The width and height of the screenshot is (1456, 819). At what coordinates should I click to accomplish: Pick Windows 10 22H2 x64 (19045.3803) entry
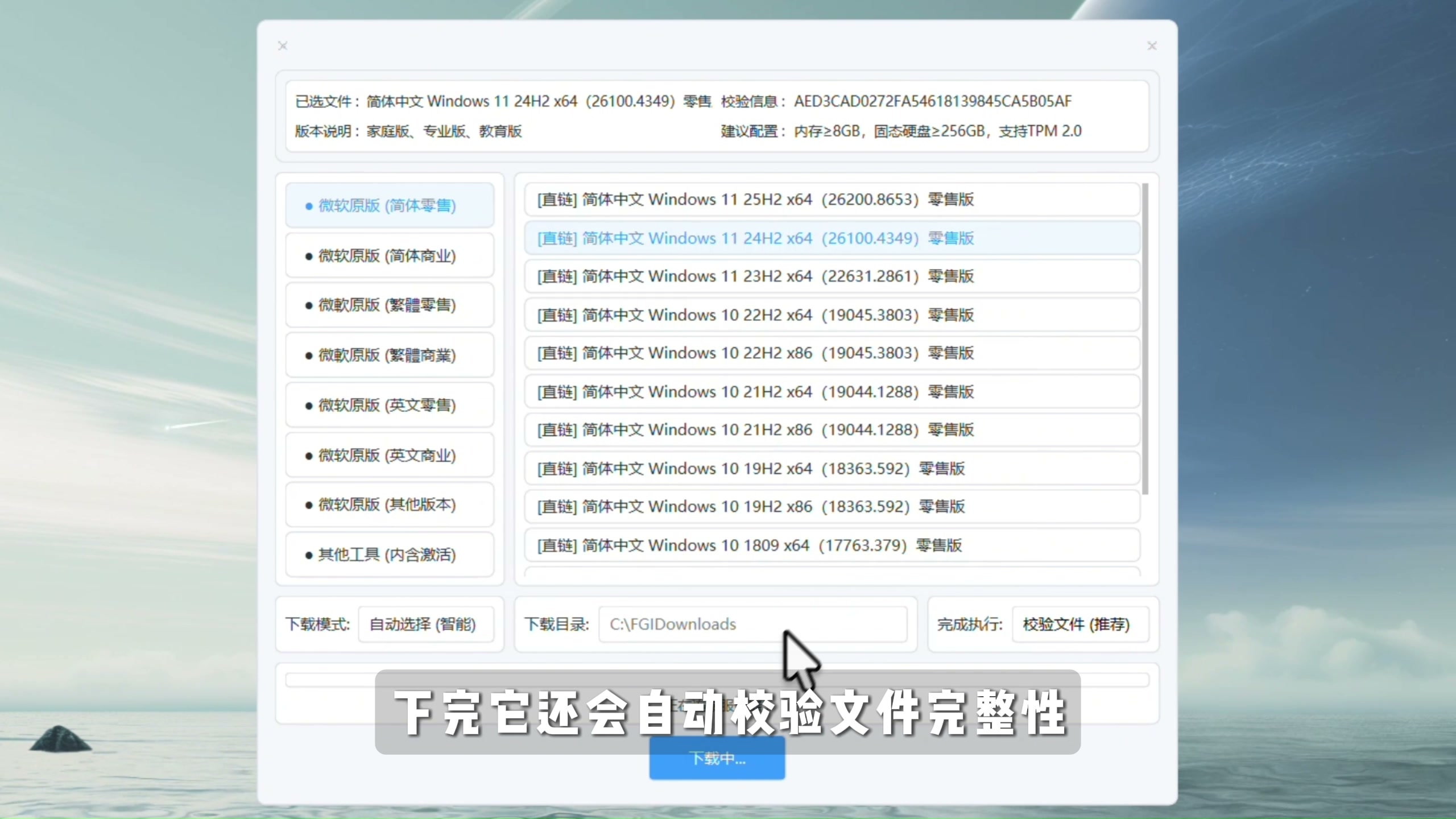coord(832,315)
